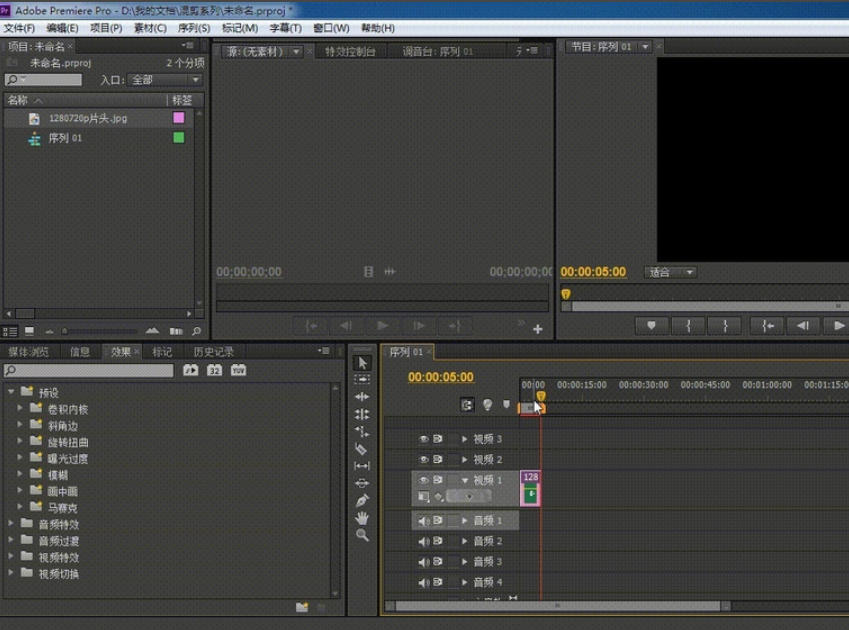Mute the 音频 3 track speaker

pyautogui.click(x=423, y=562)
